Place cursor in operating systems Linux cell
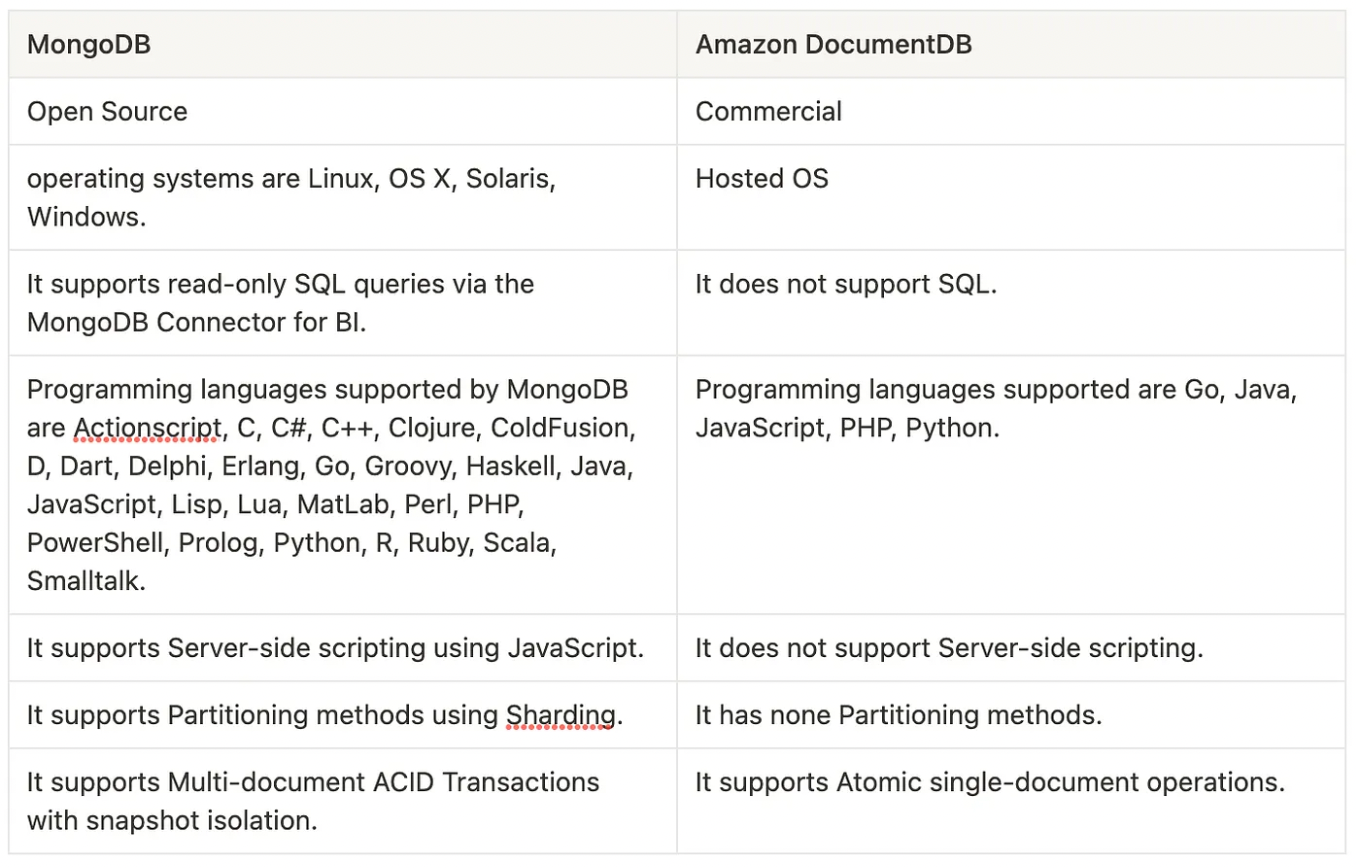Viewport: 1356px width, 868px height. click(x=343, y=197)
